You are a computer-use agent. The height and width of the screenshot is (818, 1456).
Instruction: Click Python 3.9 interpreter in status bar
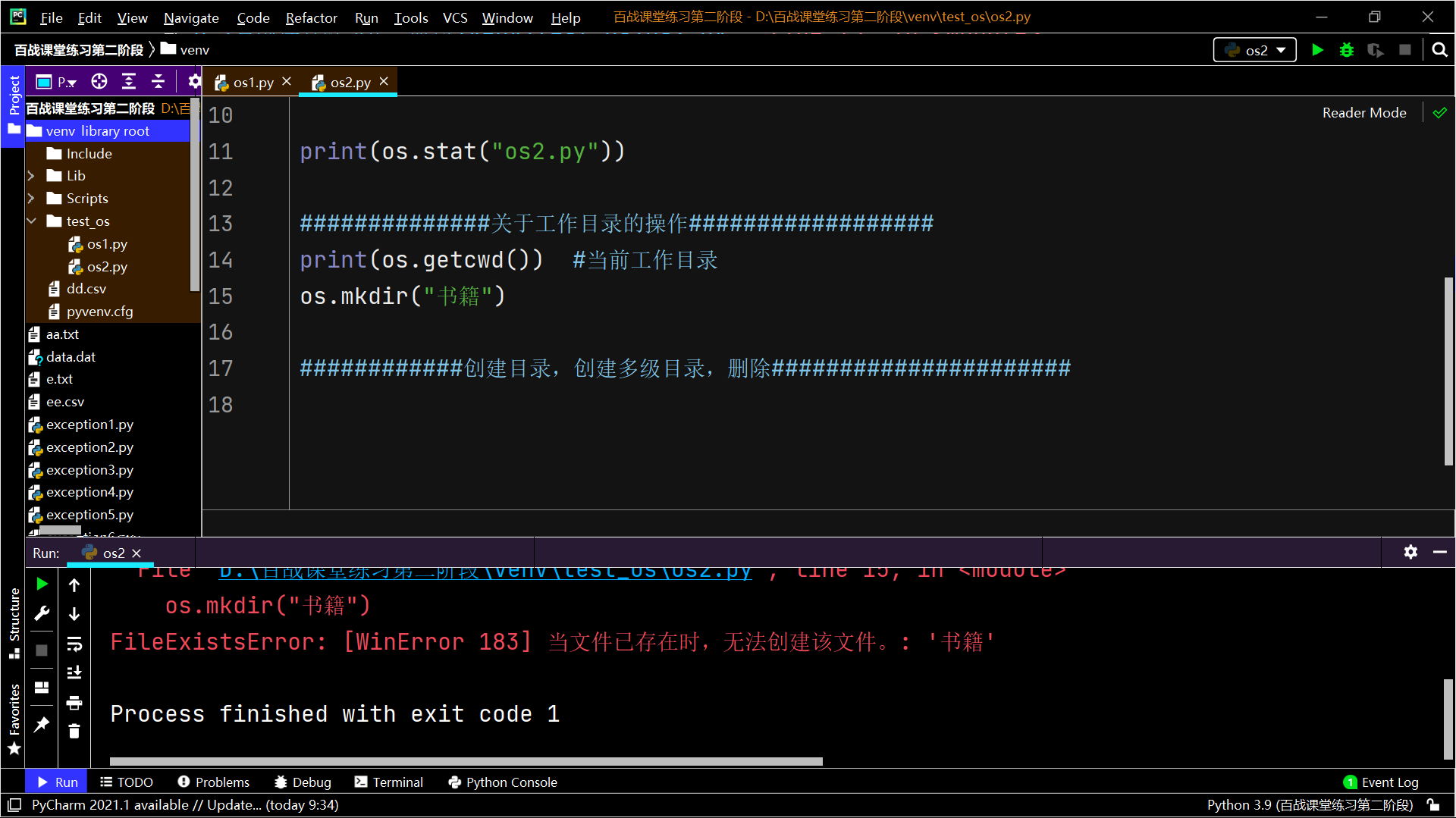[1310, 804]
